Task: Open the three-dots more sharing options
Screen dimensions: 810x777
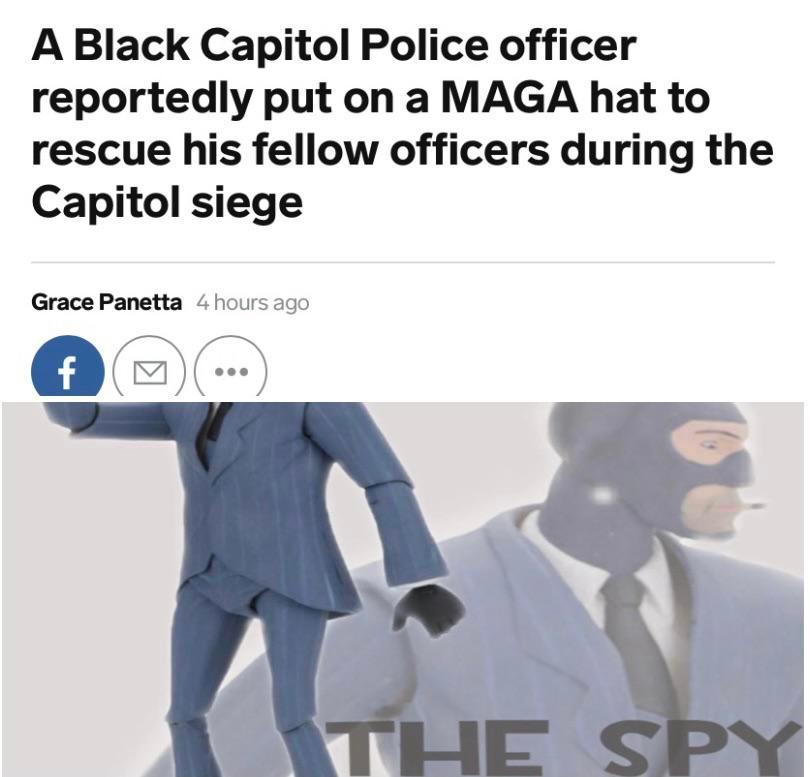Action: pyautogui.click(x=231, y=369)
